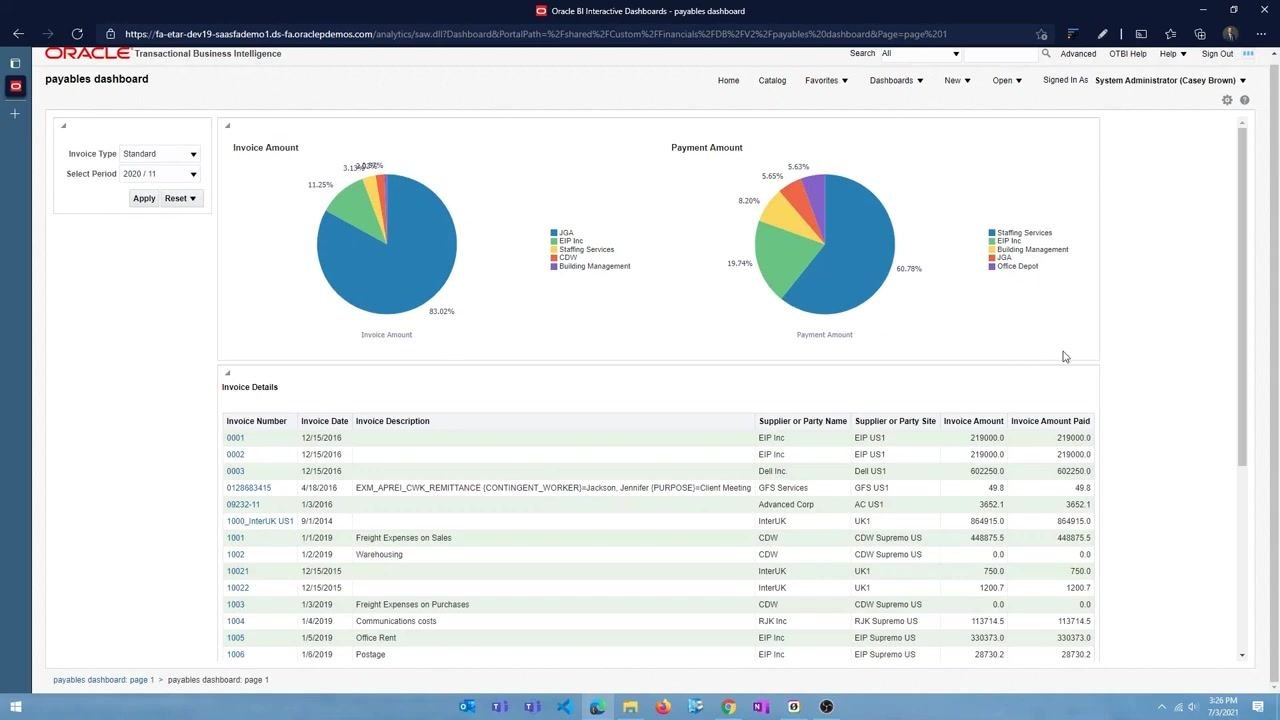Viewport: 1280px width, 720px height.
Task: Click the Invoice Amount column header
Action: [973, 421]
